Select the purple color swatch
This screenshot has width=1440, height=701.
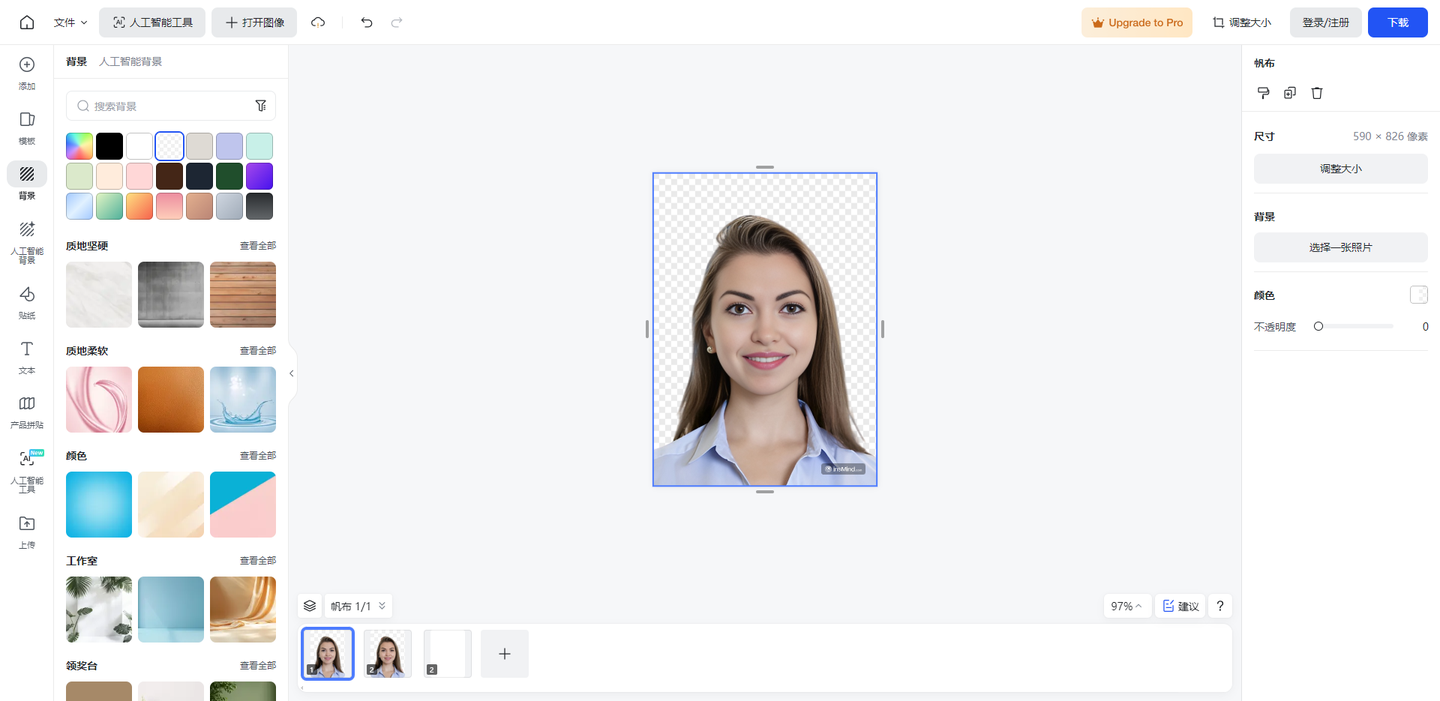(x=259, y=176)
